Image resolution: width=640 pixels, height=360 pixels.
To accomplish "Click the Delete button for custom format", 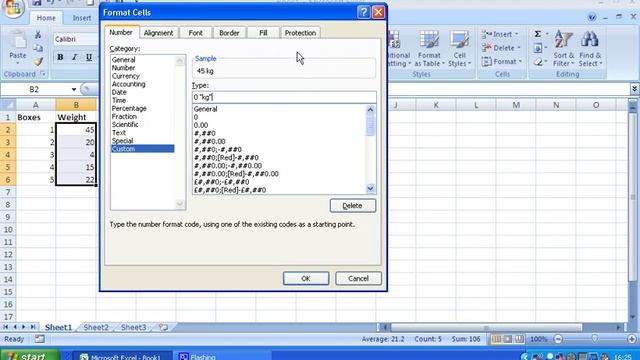I will tap(353, 206).
